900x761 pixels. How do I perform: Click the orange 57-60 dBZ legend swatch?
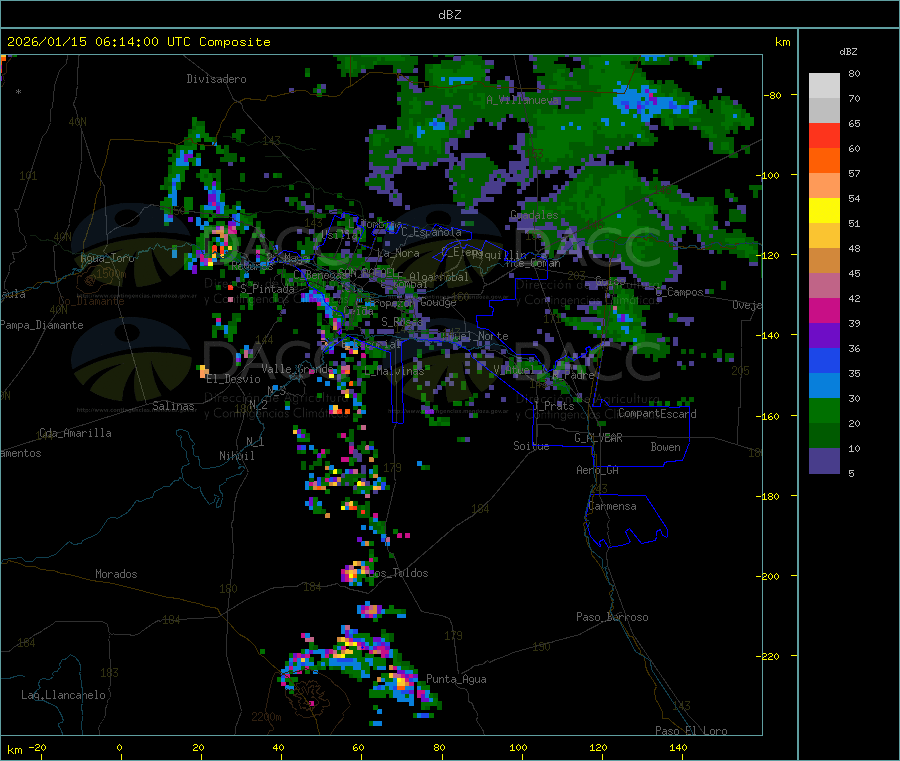tap(824, 161)
